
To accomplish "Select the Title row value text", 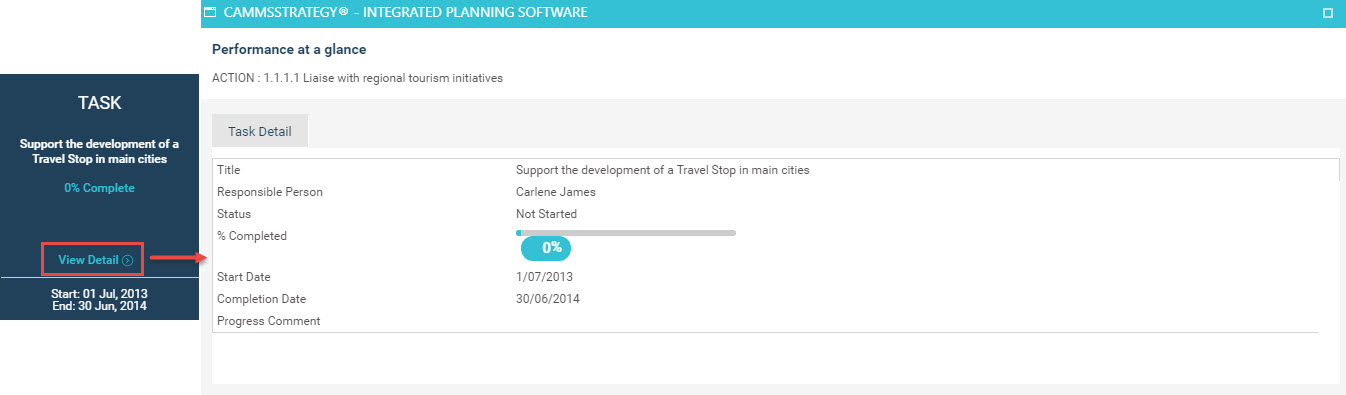I will [662, 170].
